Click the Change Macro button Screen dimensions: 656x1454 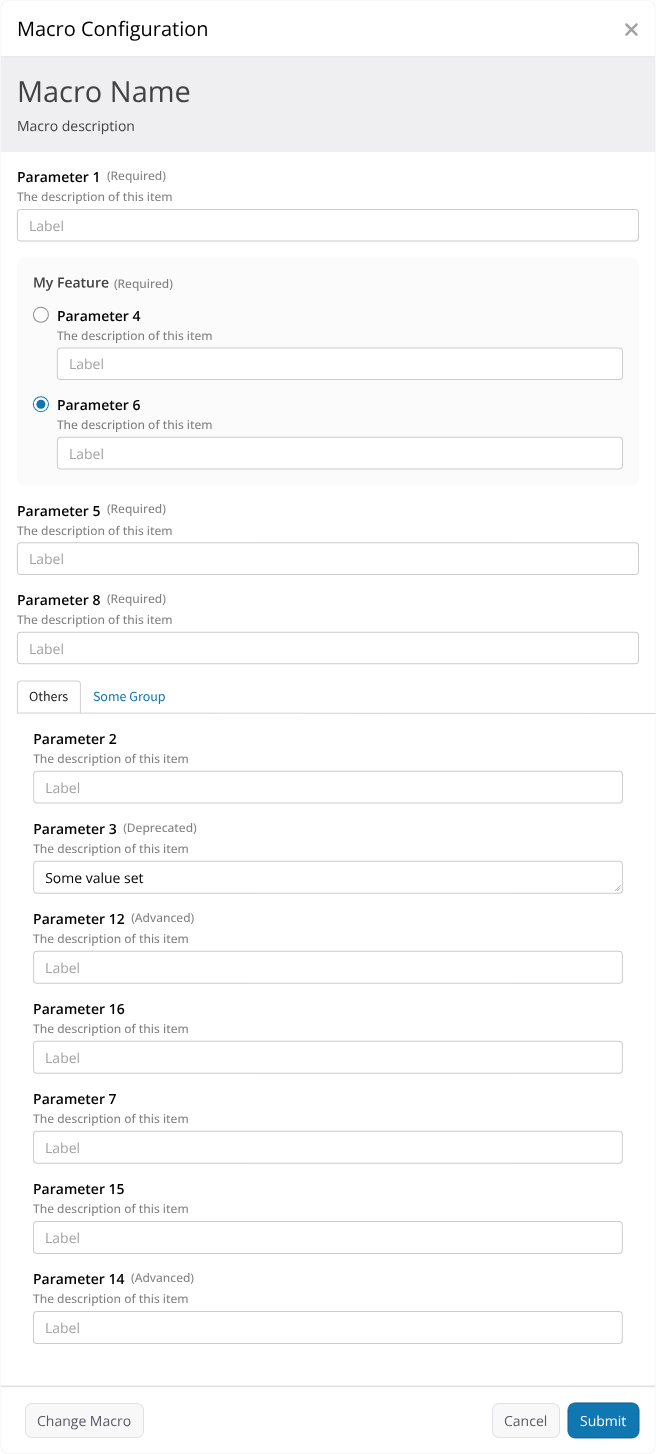[x=84, y=1420]
